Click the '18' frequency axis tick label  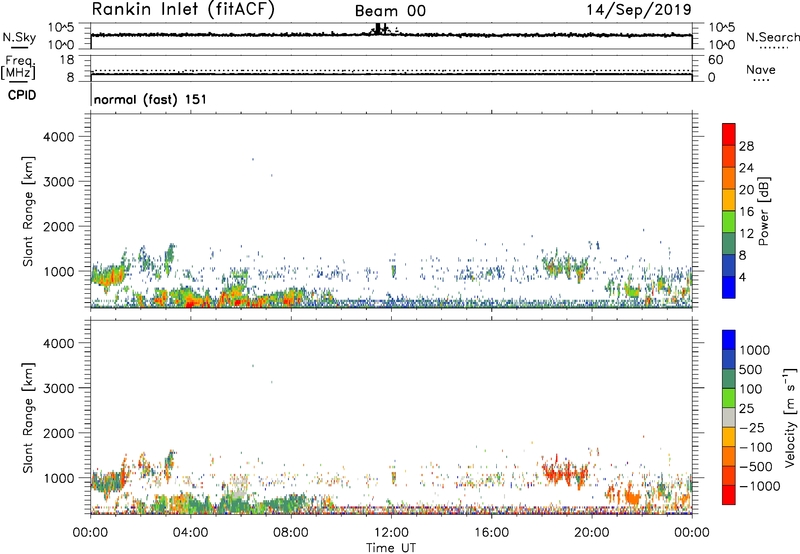[x=66, y=60]
